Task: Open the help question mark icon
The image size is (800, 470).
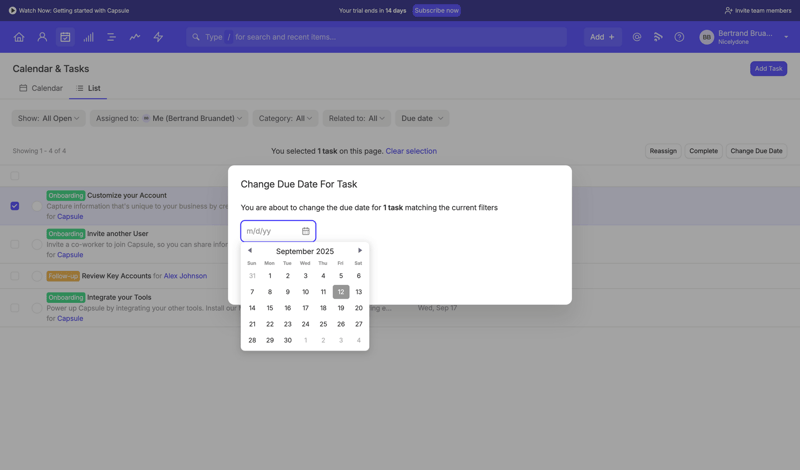Action: [679, 37]
